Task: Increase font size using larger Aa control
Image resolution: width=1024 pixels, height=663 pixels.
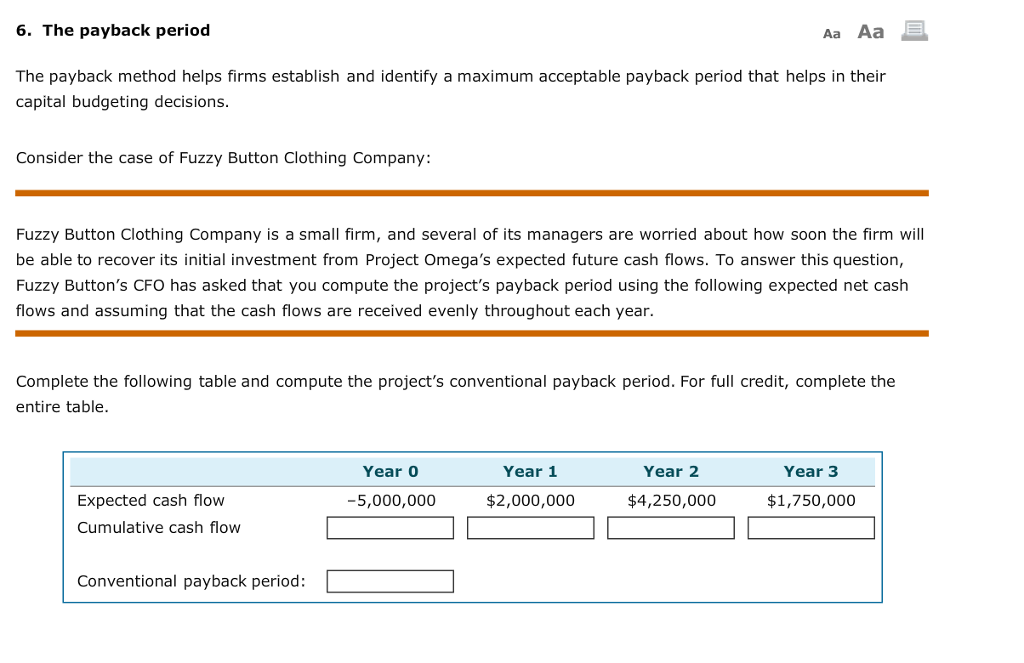Action: [x=869, y=31]
